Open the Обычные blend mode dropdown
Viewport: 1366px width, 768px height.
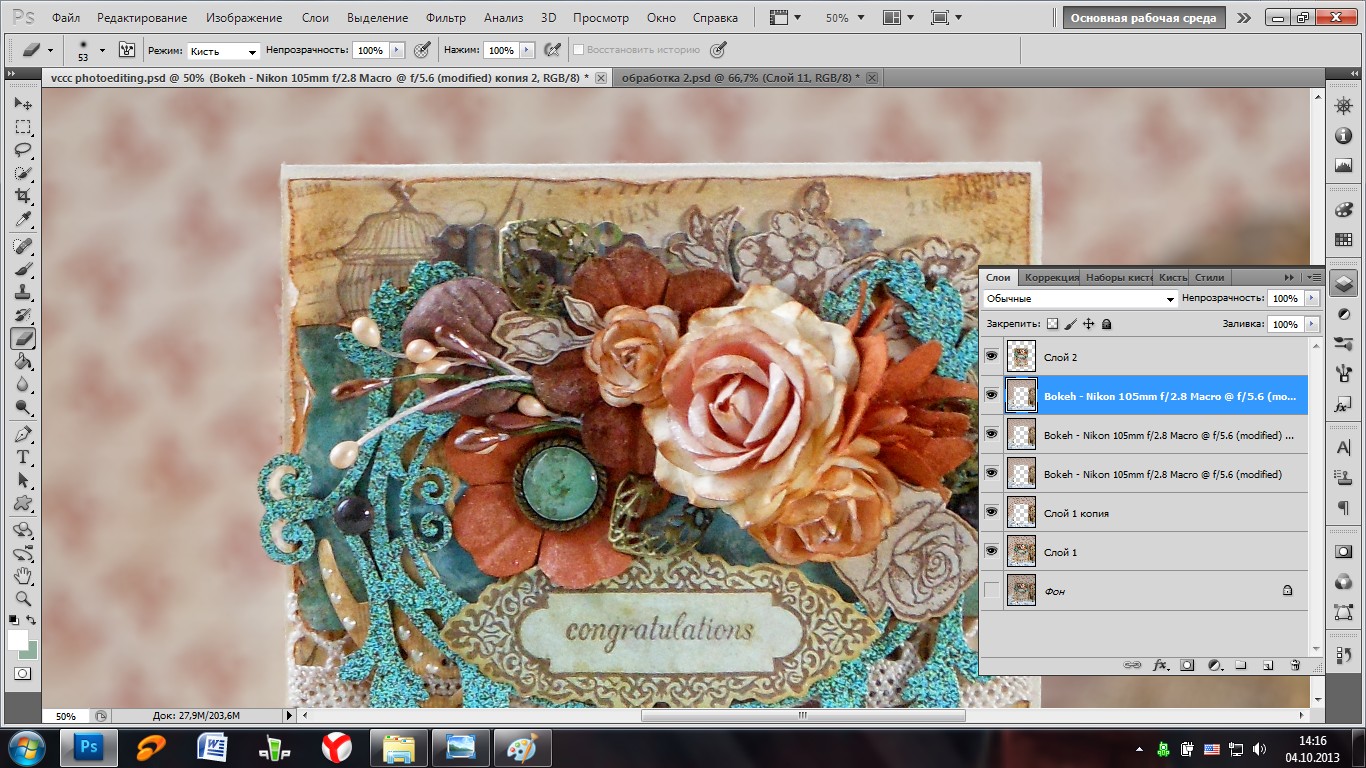click(1080, 299)
